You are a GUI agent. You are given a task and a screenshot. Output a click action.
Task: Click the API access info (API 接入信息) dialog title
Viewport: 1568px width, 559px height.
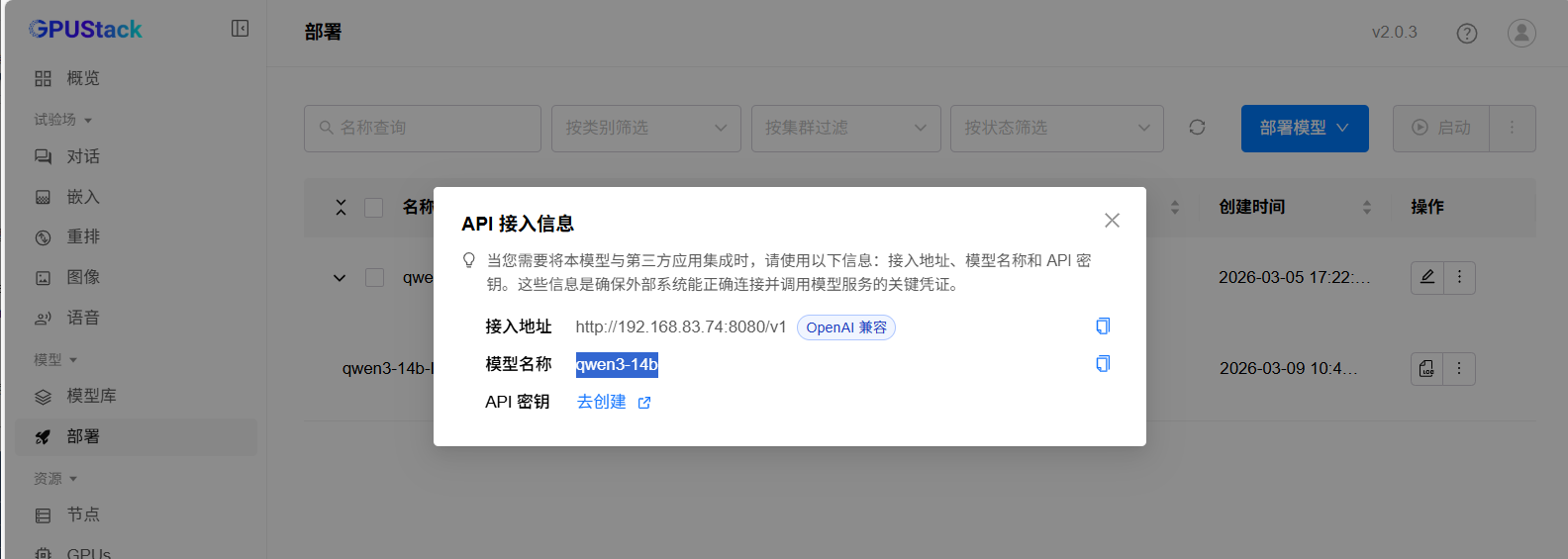tap(518, 224)
